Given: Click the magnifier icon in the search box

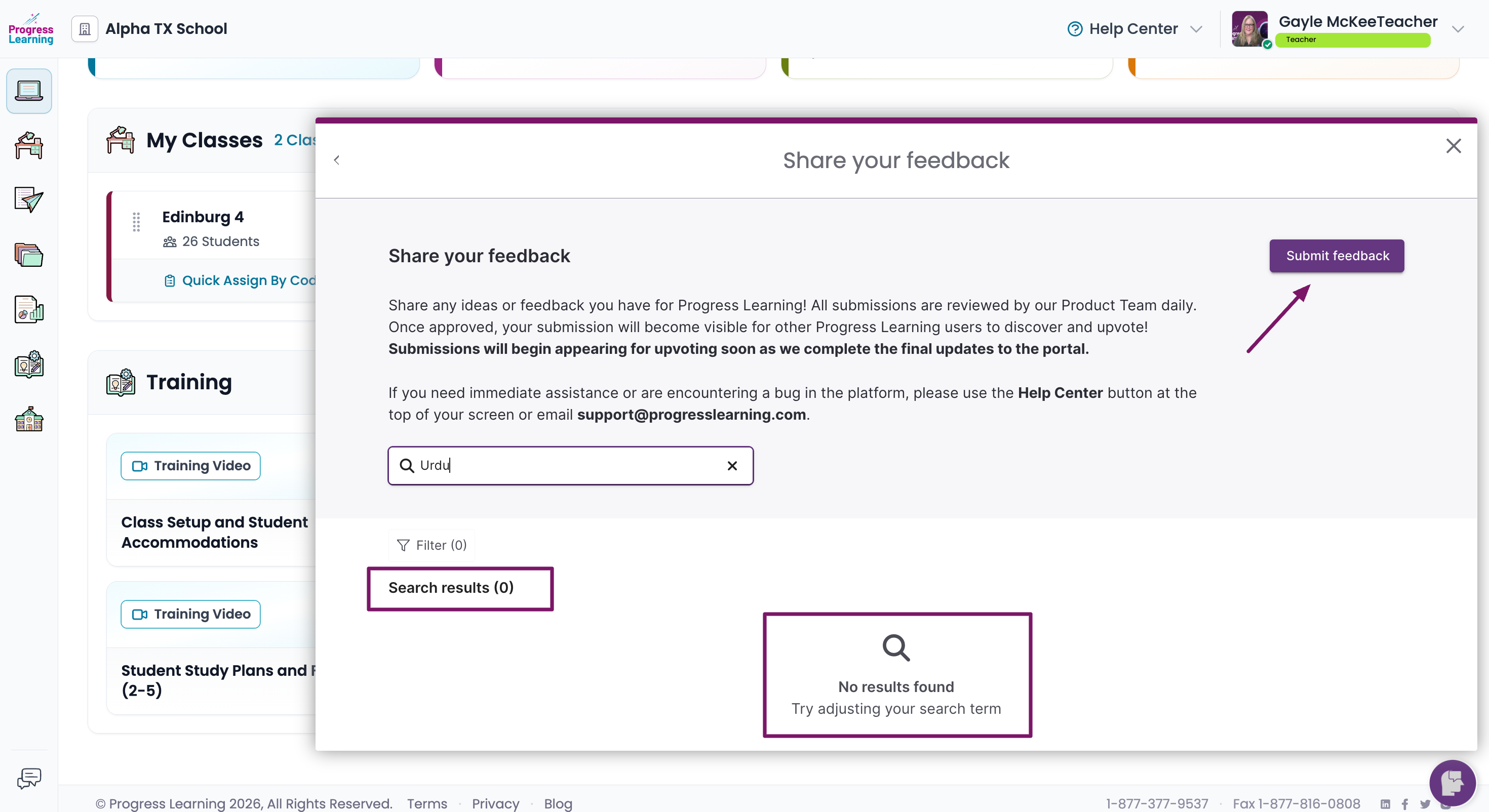Looking at the screenshot, I should click(x=407, y=466).
